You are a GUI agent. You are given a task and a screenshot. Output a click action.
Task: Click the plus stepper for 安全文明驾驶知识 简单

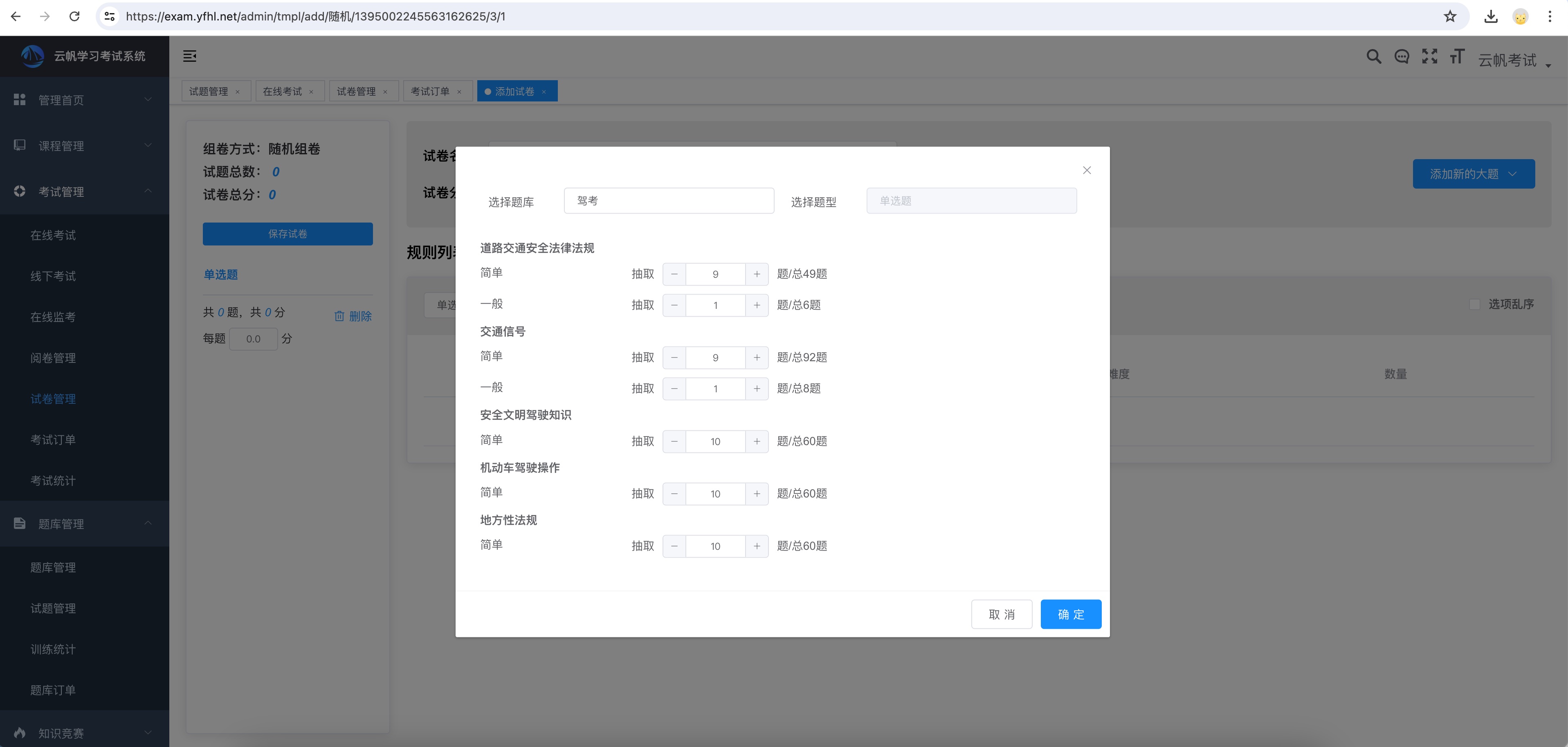coord(757,441)
